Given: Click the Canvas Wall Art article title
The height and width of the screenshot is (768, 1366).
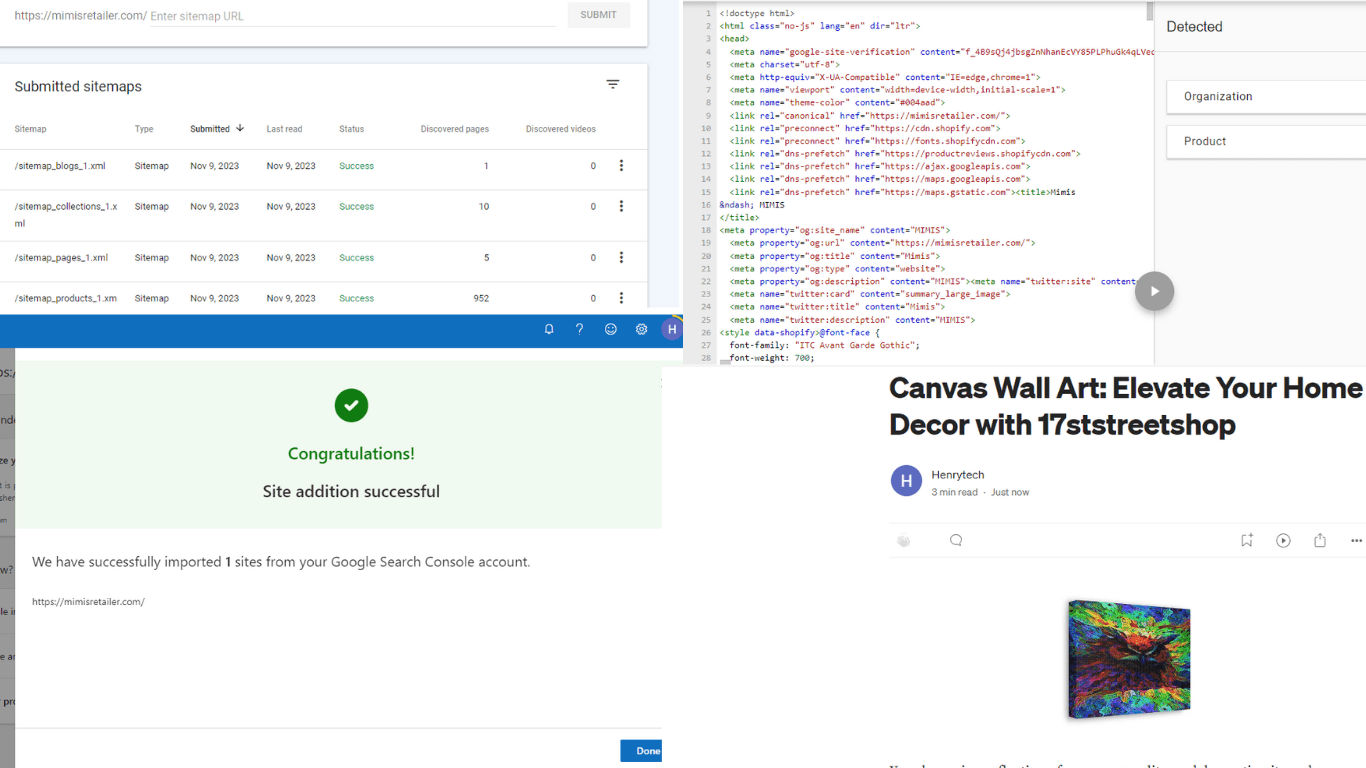Looking at the screenshot, I should 1126,406.
